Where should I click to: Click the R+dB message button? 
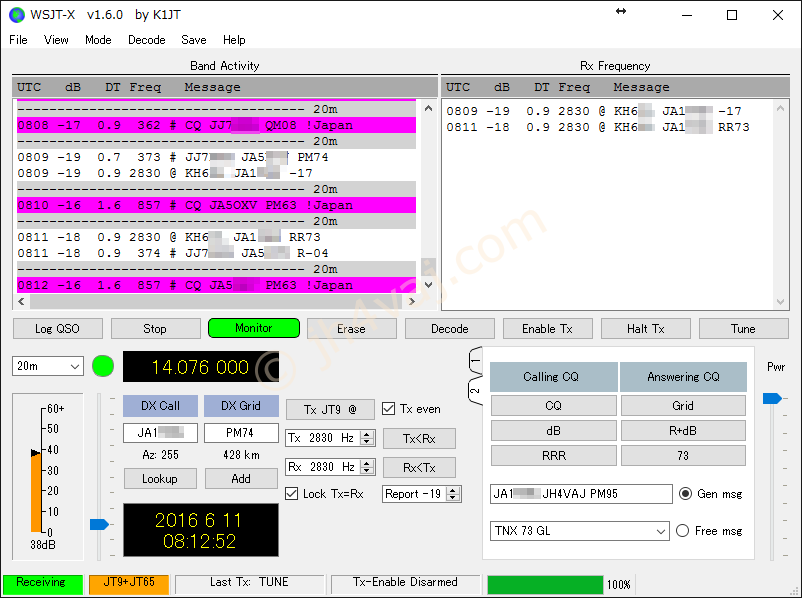(x=683, y=431)
